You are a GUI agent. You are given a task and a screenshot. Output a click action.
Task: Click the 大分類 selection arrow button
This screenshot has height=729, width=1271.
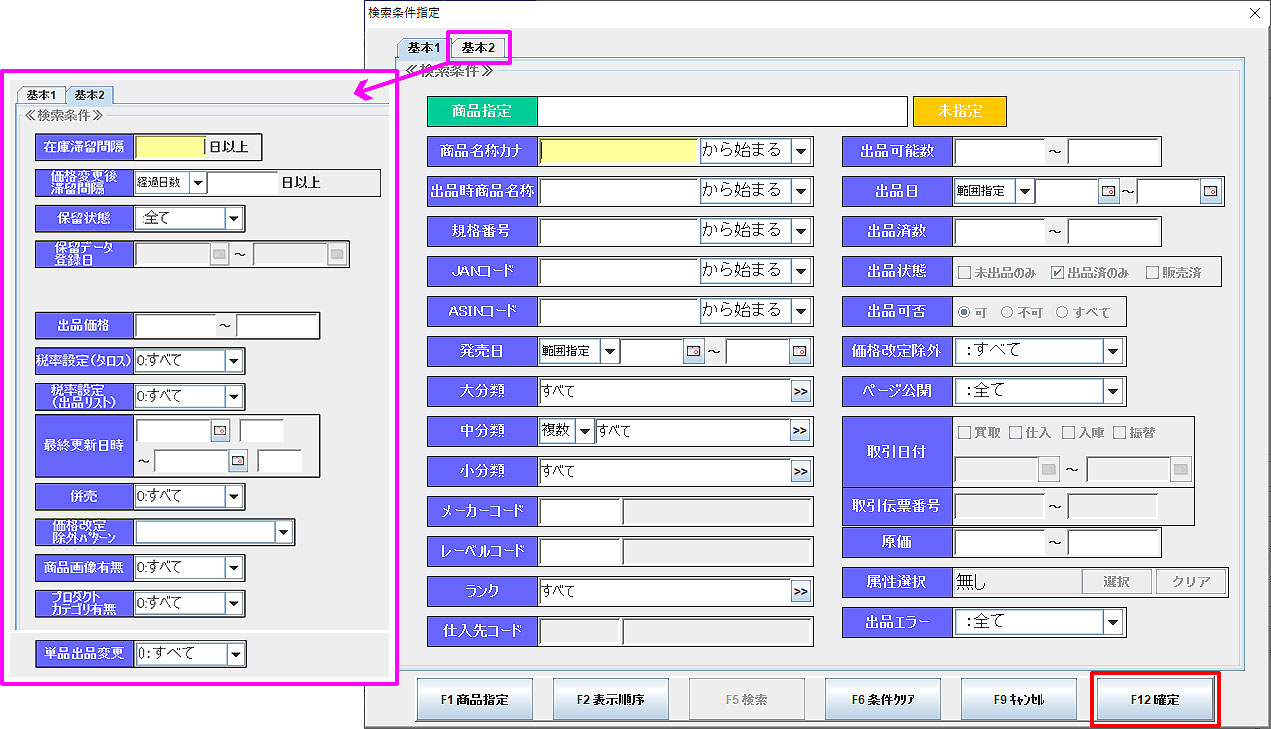point(800,391)
